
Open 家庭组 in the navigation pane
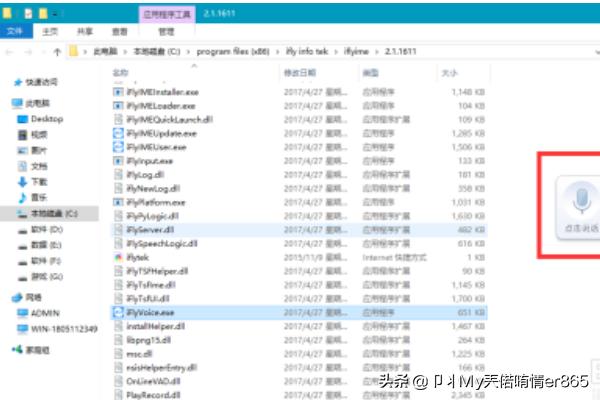point(37,349)
